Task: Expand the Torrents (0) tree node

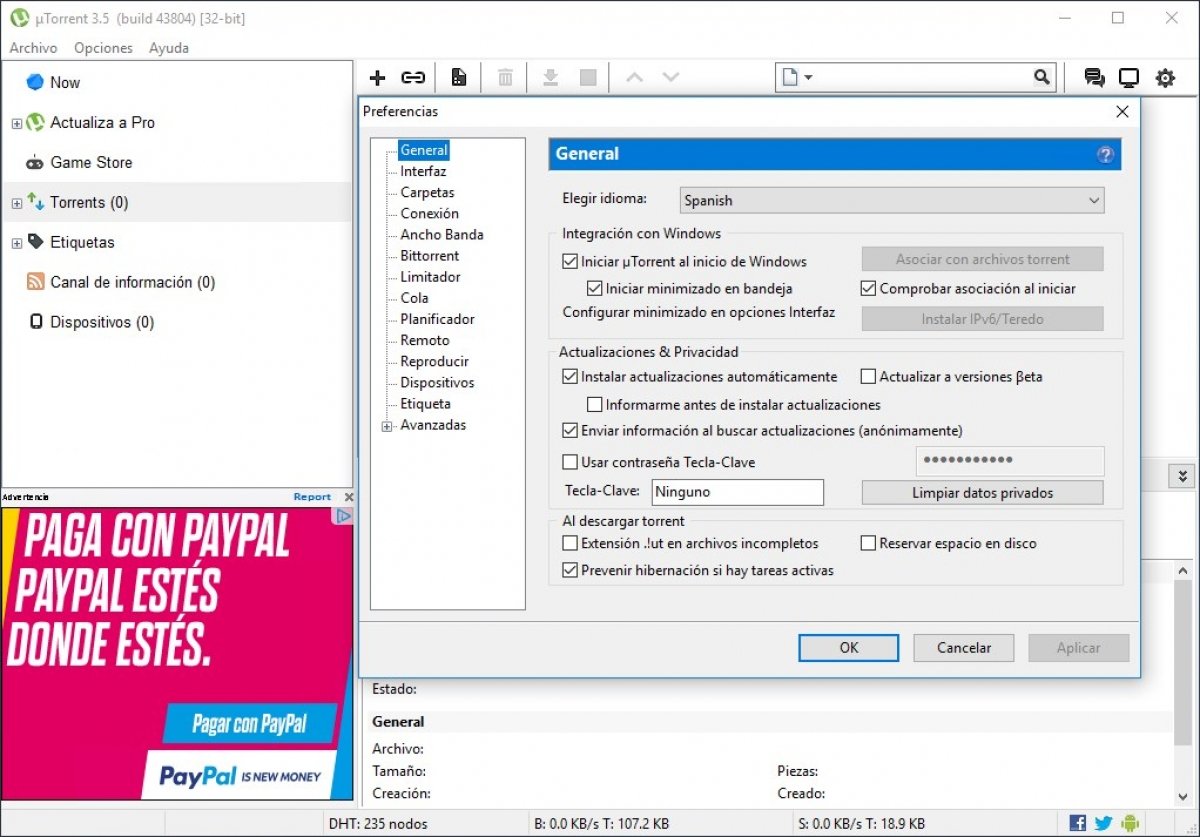Action: pyautogui.click(x=16, y=203)
